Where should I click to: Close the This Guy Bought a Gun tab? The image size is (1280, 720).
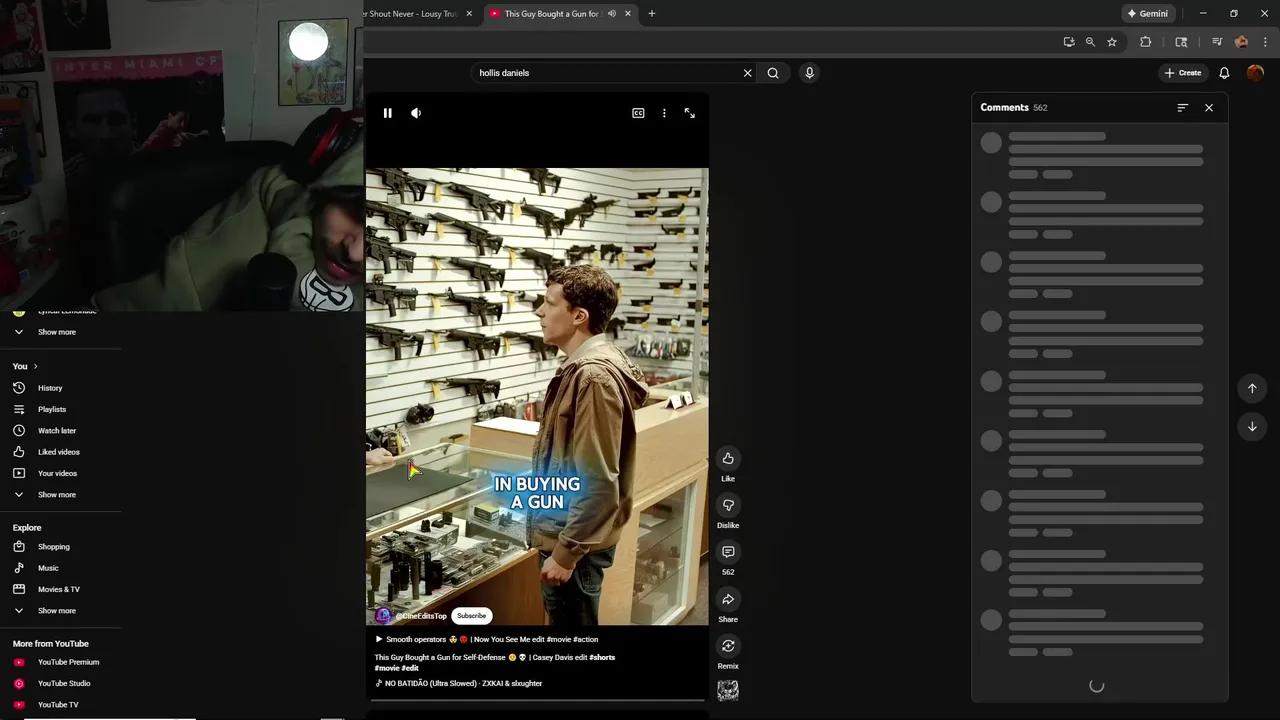coord(628,14)
